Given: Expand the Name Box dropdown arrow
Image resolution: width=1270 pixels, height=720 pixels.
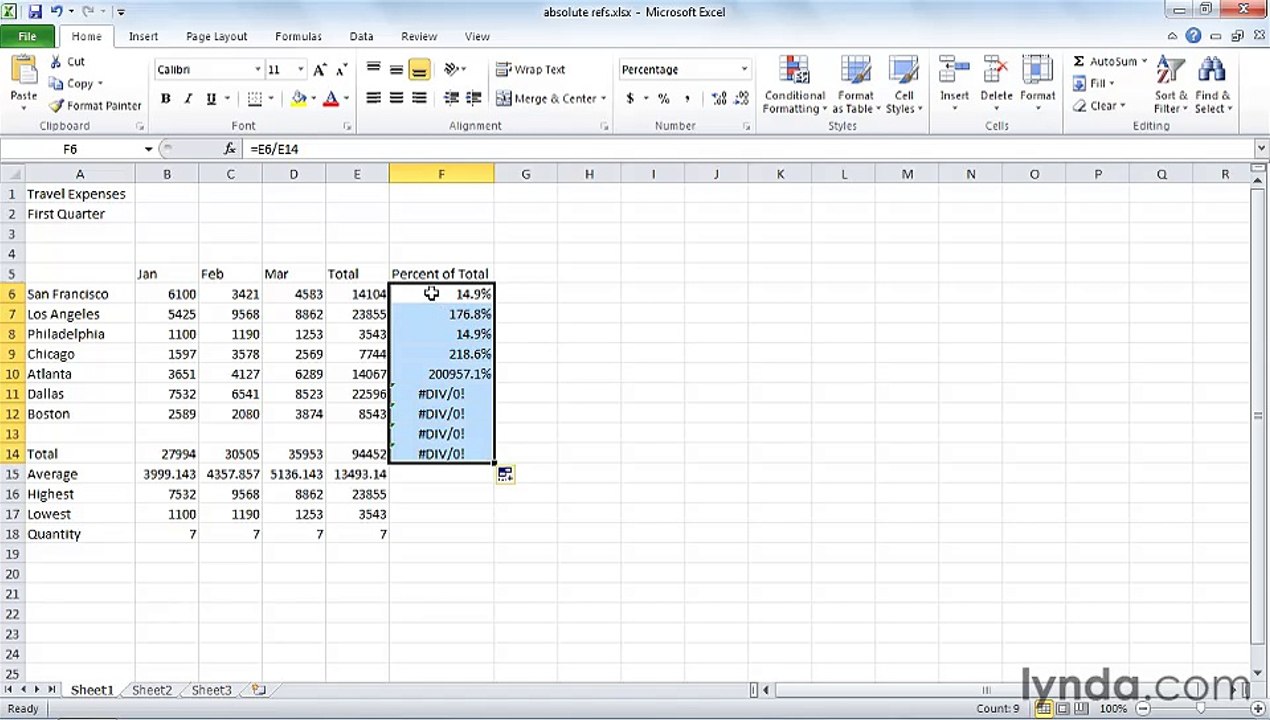Looking at the screenshot, I should (148, 149).
